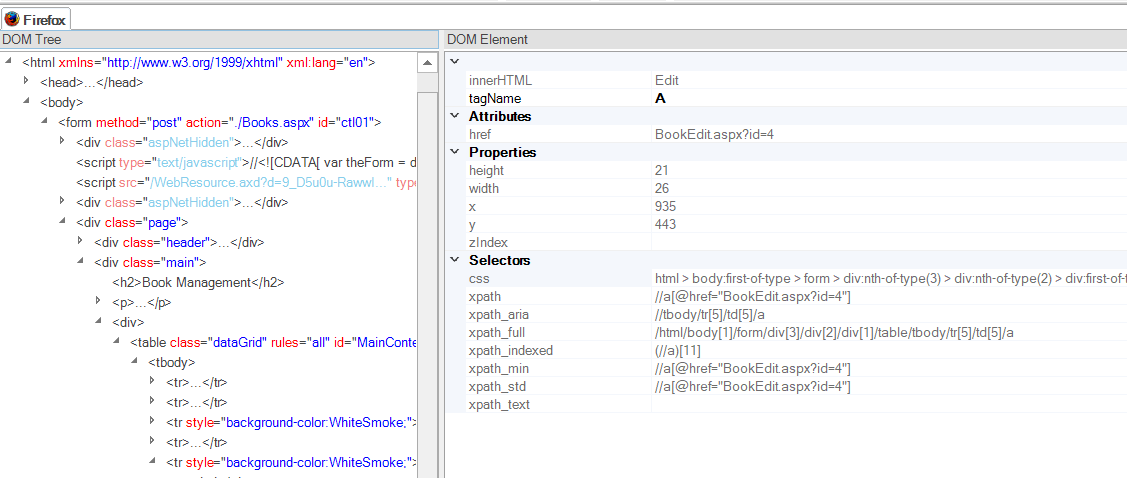Select the form Books.aspx node
Viewport: 1127px width, 478px height.
pyautogui.click(x=219, y=122)
